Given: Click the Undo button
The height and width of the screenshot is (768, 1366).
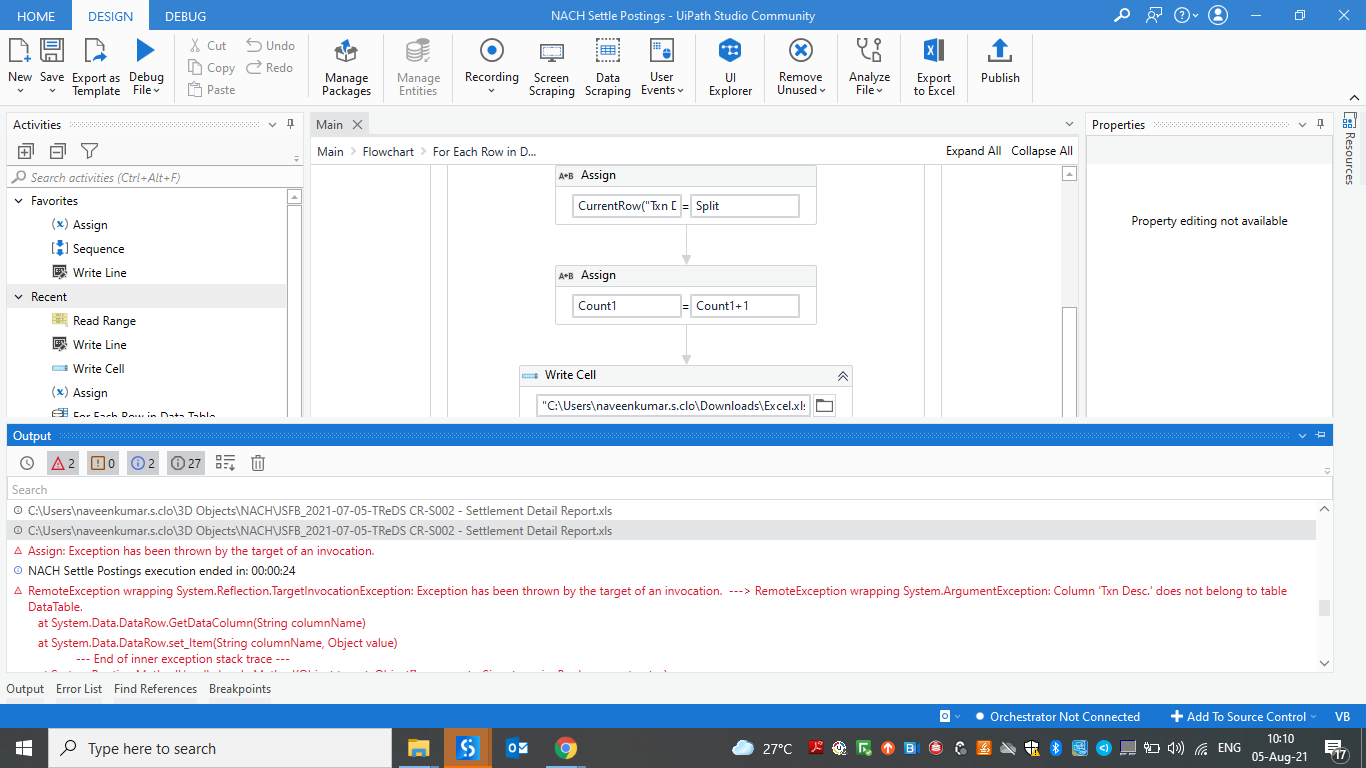Looking at the screenshot, I should (x=271, y=46).
